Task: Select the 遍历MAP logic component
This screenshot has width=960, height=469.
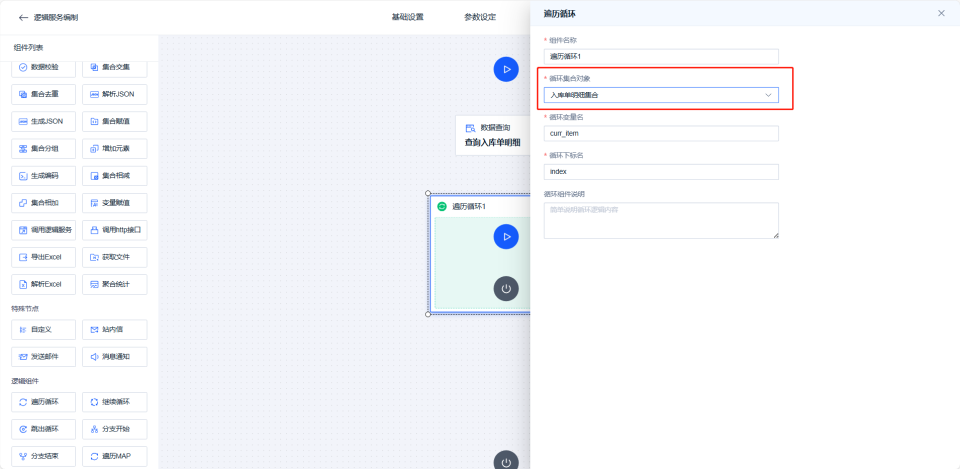Action: pos(114,456)
